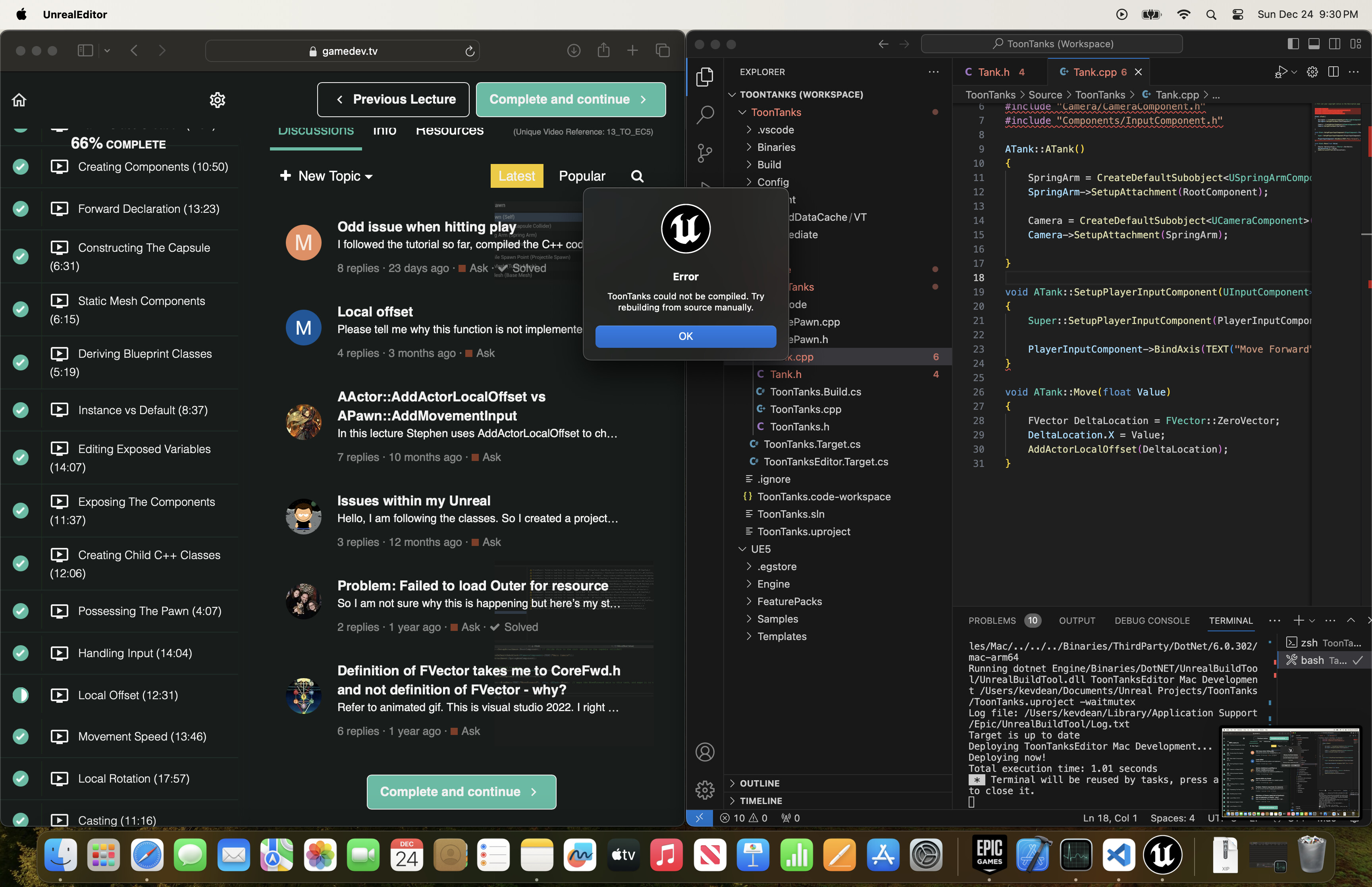Open ToonTanks.Build.cs in the explorer
The height and width of the screenshot is (887, 1372).
[815, 391]
